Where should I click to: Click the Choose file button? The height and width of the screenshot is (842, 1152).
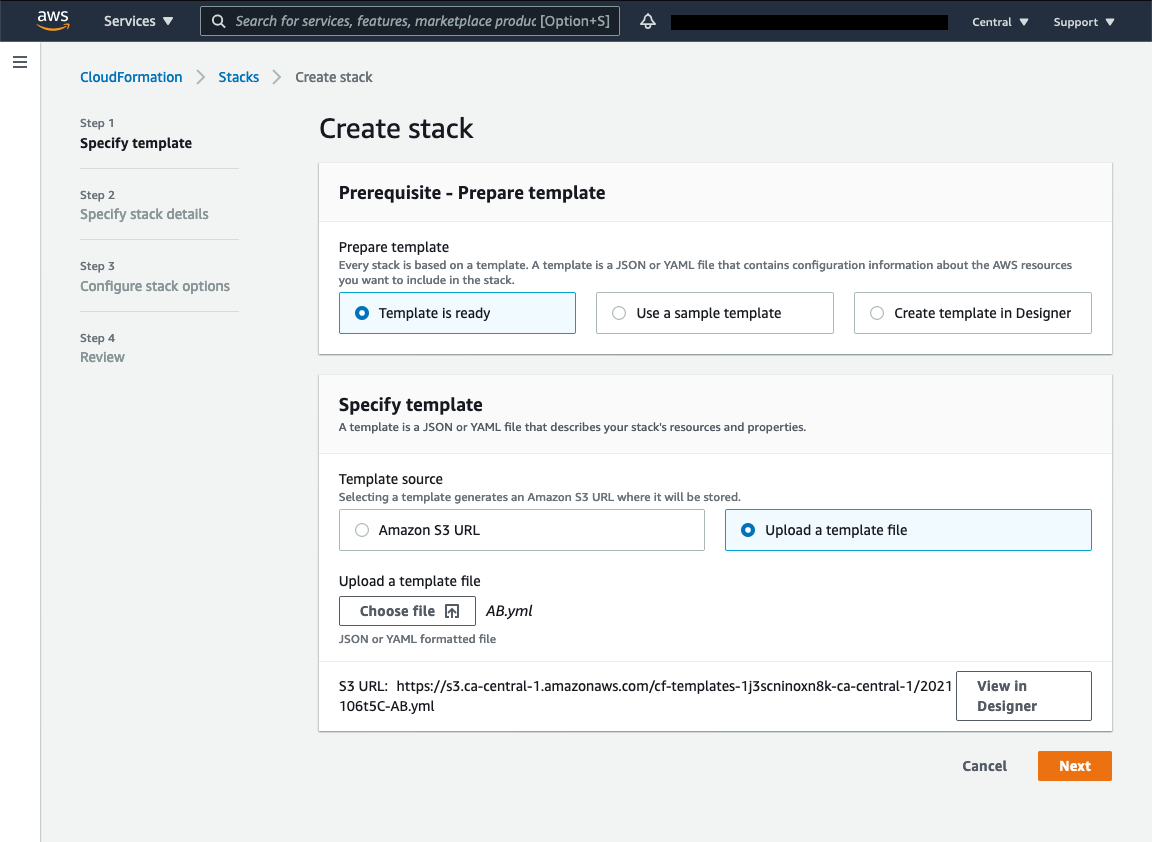click(x=407, y=611)
